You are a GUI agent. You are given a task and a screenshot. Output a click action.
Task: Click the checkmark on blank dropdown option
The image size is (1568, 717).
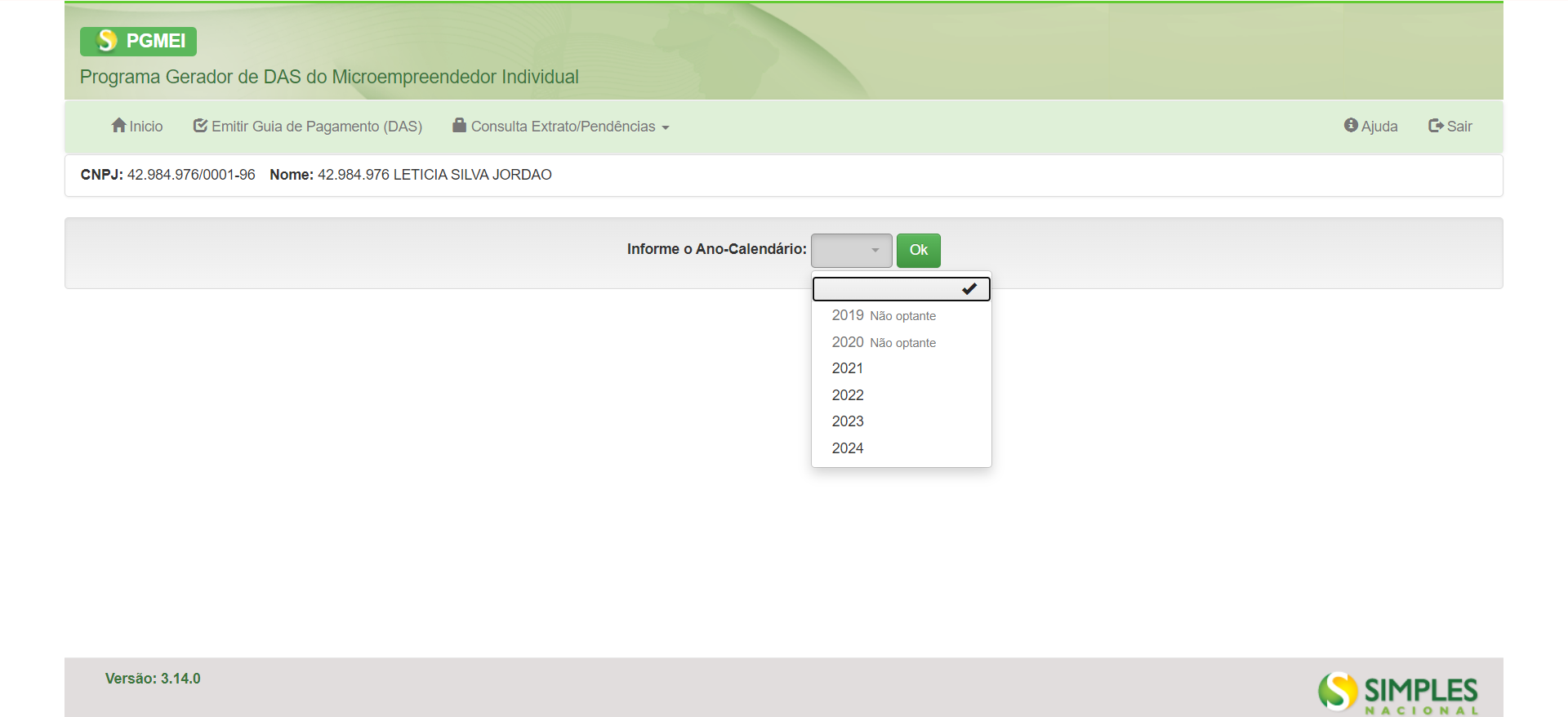969,289
